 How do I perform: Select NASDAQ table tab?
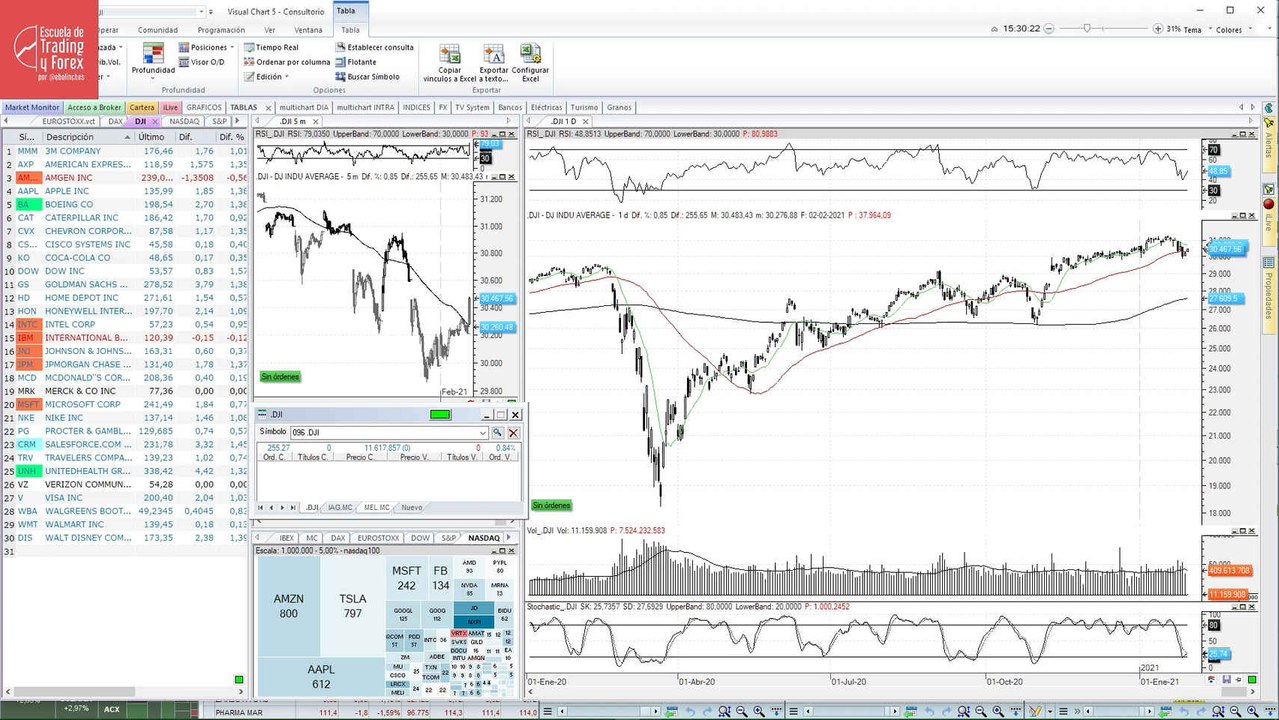coord(185,121)
